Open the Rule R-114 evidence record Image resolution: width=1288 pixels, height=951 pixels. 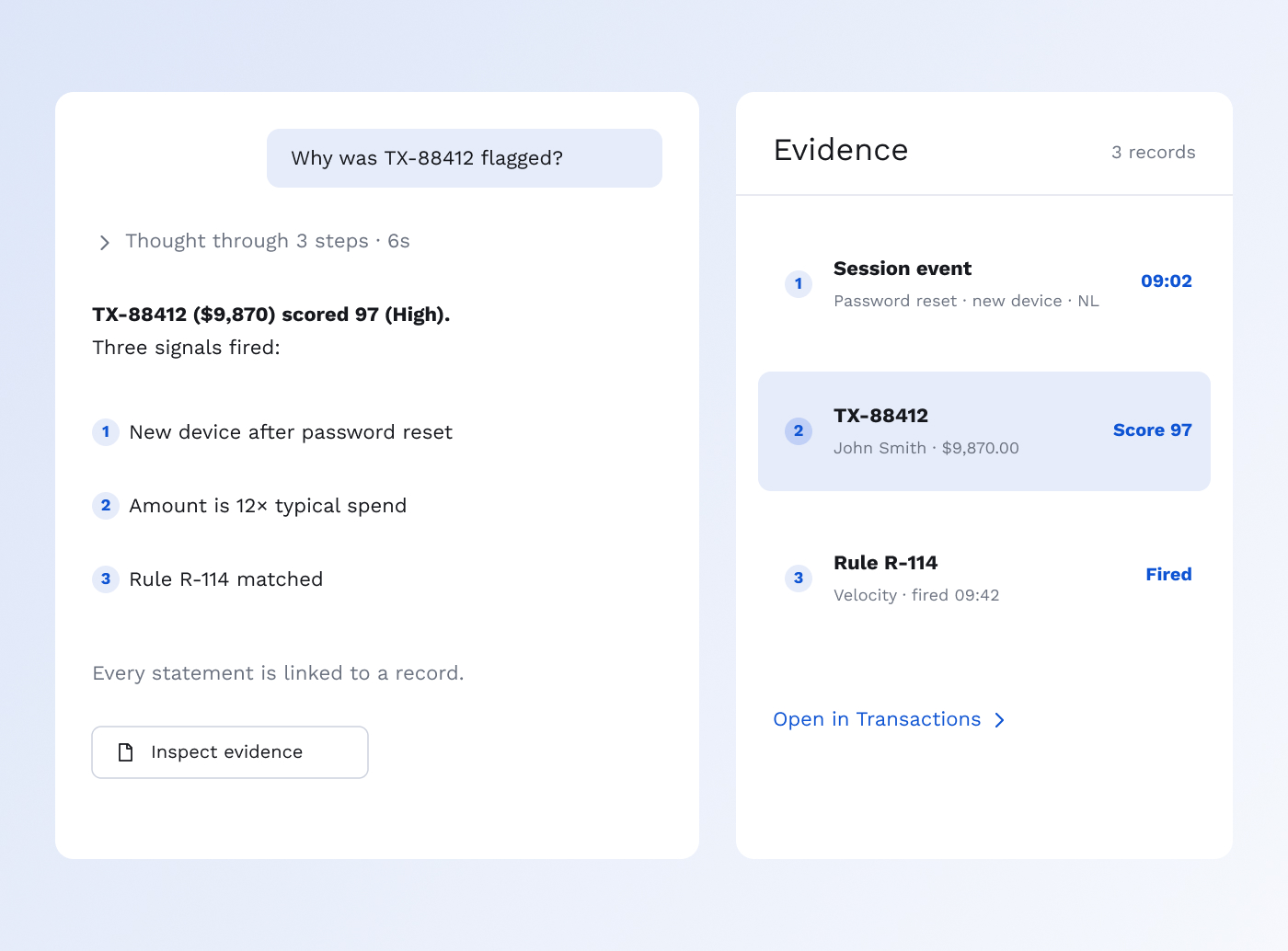tap(984, 579)
